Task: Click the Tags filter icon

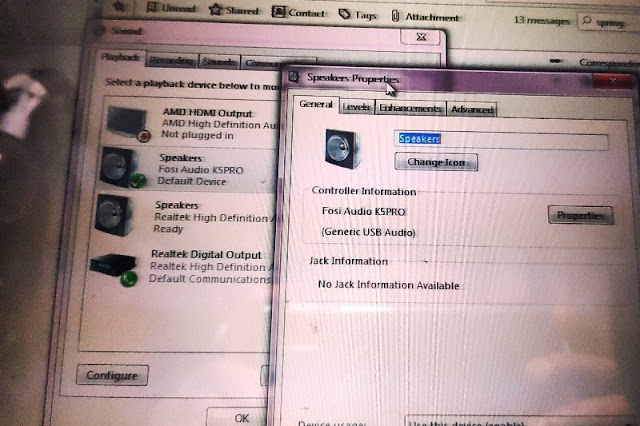Action: pos(344,14)
